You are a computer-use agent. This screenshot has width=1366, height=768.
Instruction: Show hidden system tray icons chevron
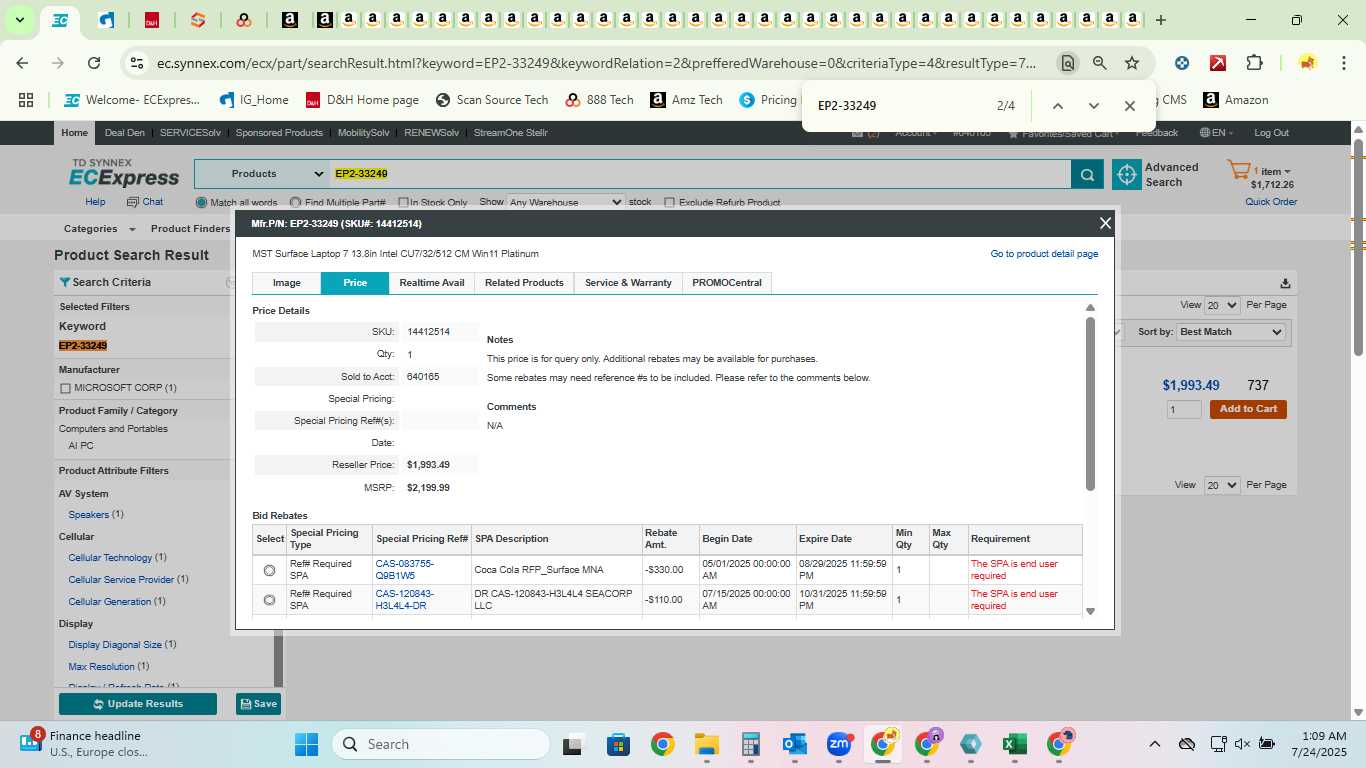1155,744
